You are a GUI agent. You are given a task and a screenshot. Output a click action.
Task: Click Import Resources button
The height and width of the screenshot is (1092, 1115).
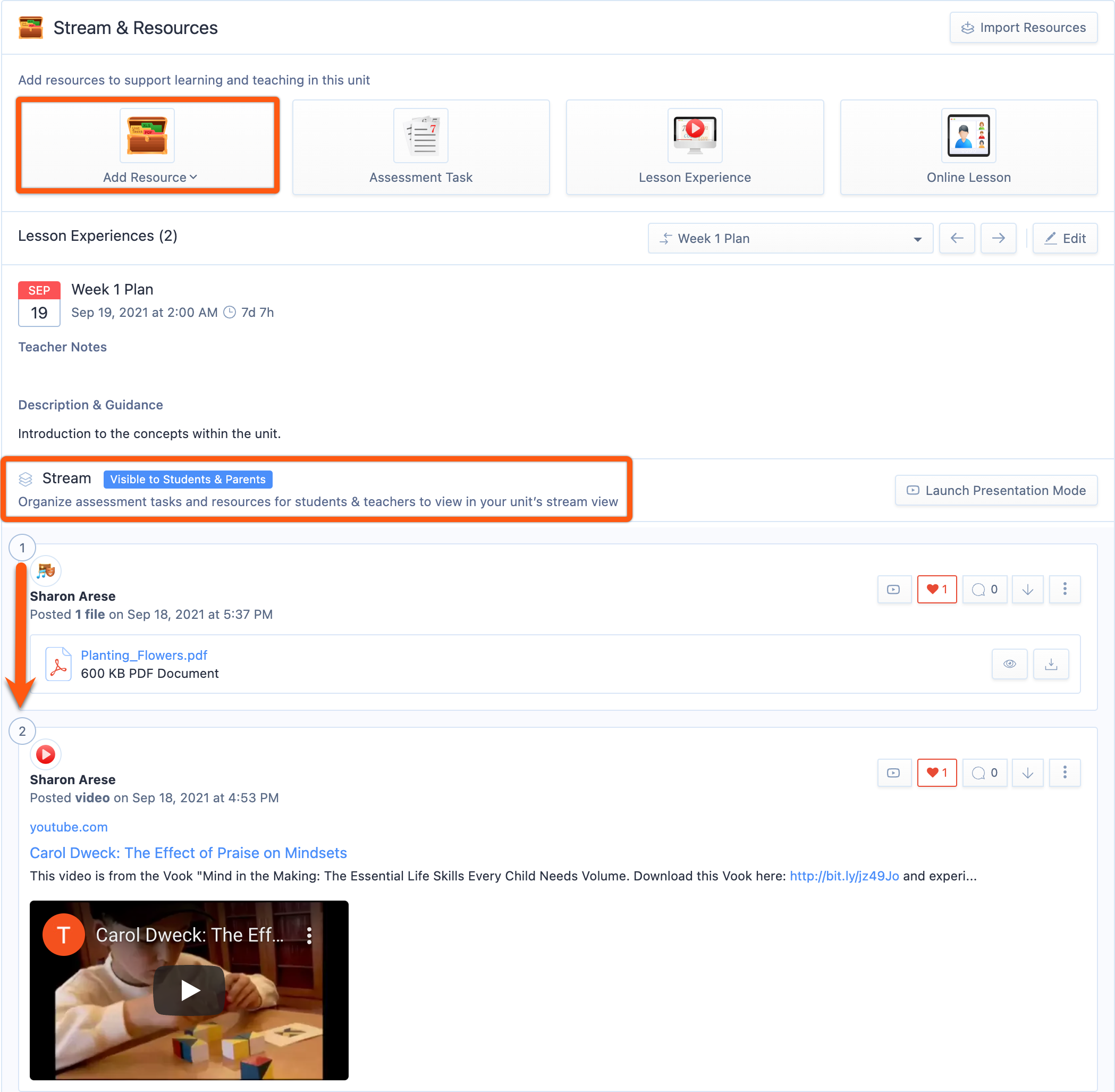[1023, 28]
